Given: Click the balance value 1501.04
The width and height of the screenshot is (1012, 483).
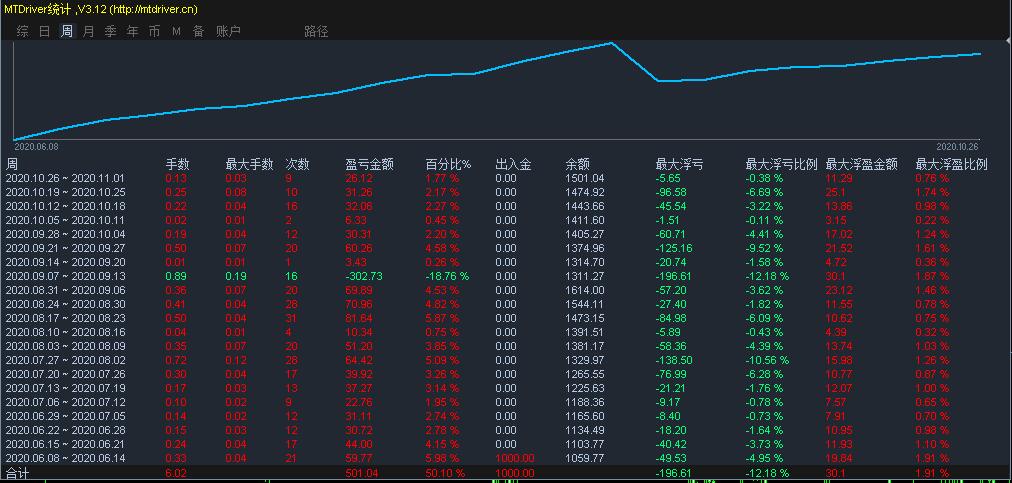Looking at the screenshot, I should point(585,178).
